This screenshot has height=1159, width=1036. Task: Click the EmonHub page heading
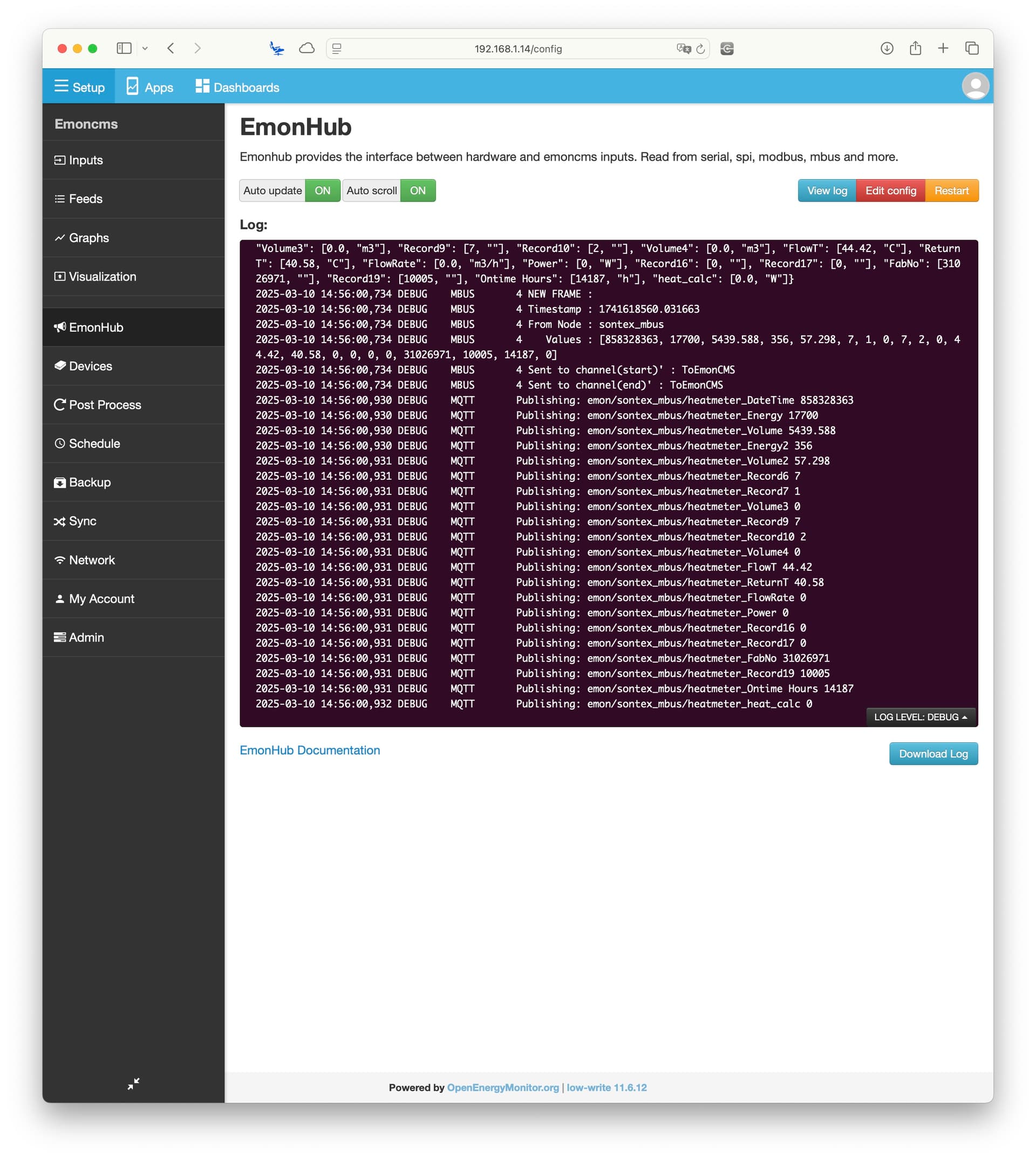[296, 126]
